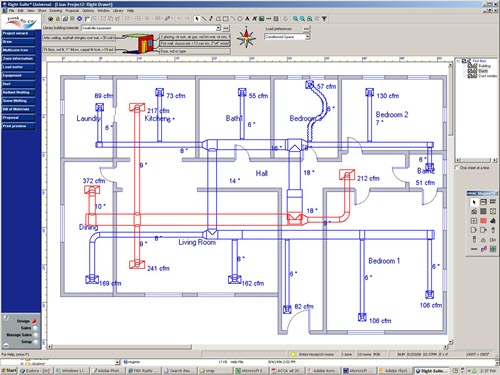Open the Library building materials dropdown
The width and height of the screenshot is (500, 375).
coord(218,28)
